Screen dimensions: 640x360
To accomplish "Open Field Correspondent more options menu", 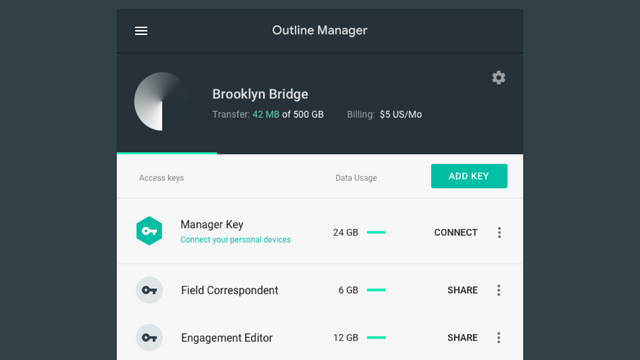I will pos(499,290).
